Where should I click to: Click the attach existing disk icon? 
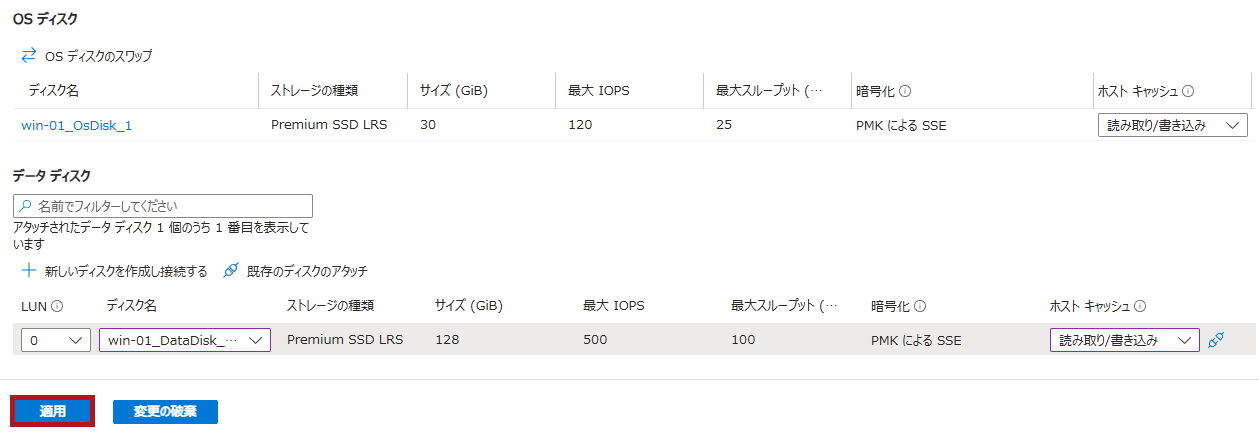(x=231, y=271)
